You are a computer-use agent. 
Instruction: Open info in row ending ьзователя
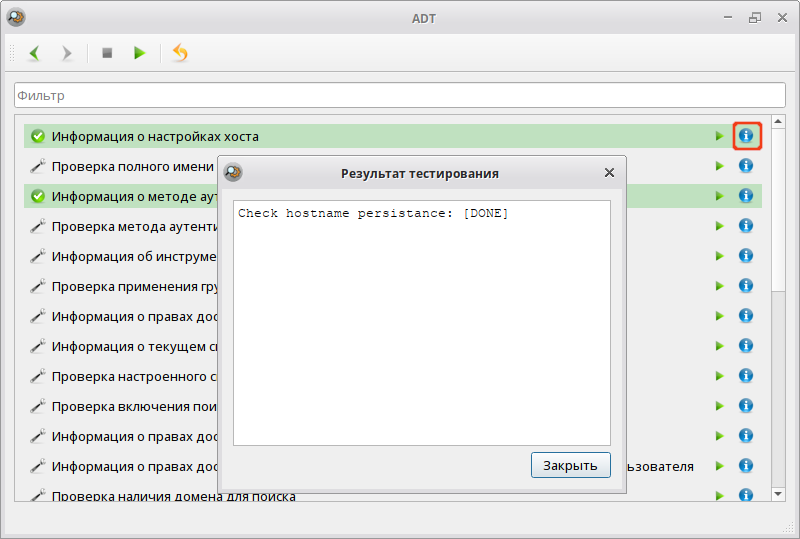(746, 466)
